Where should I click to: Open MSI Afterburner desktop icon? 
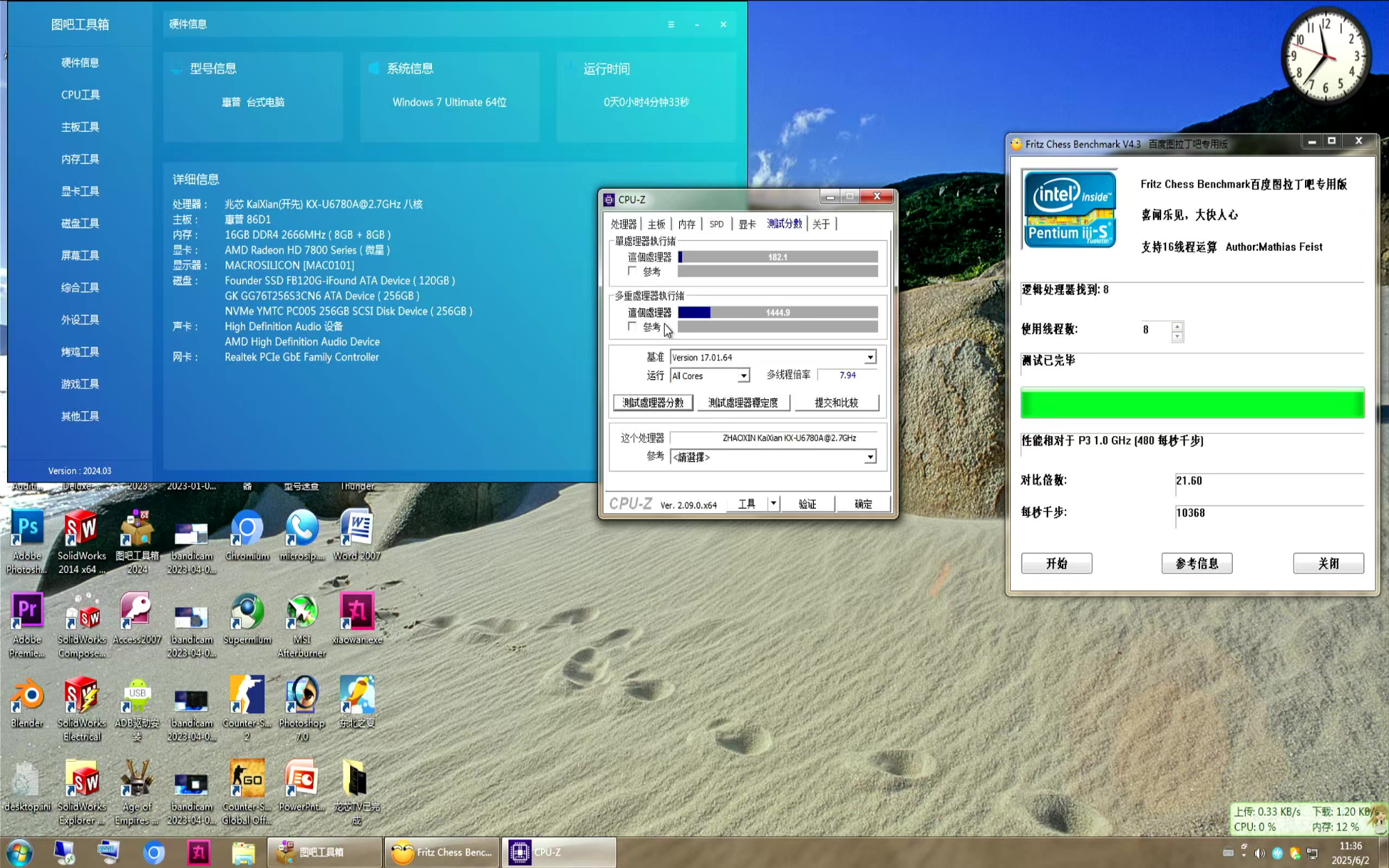pyautogui.click(x=302, y=625)
